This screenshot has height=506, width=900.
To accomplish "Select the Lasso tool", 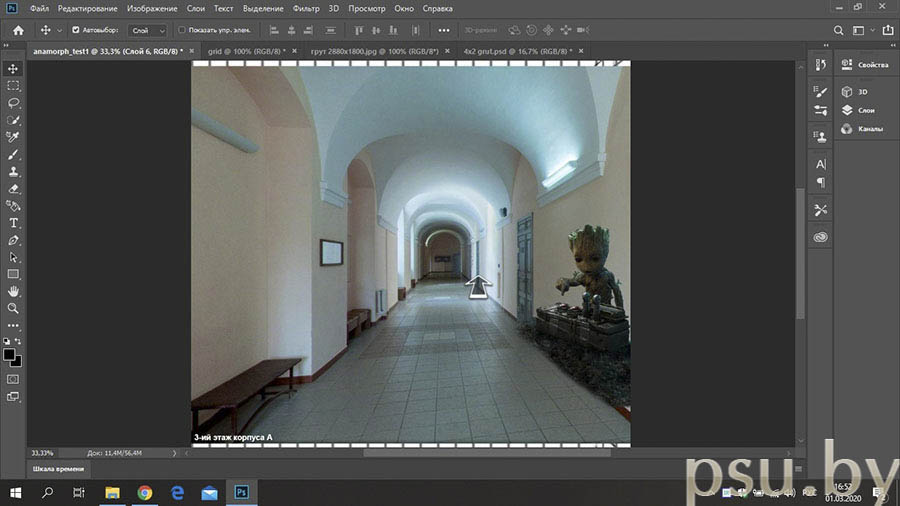I will point(13,103).
